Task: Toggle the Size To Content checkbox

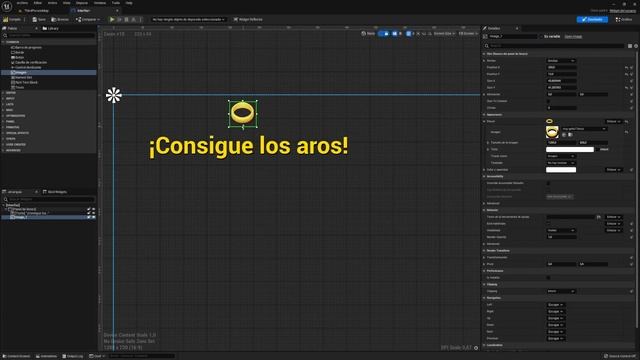Action: (548, 101)
